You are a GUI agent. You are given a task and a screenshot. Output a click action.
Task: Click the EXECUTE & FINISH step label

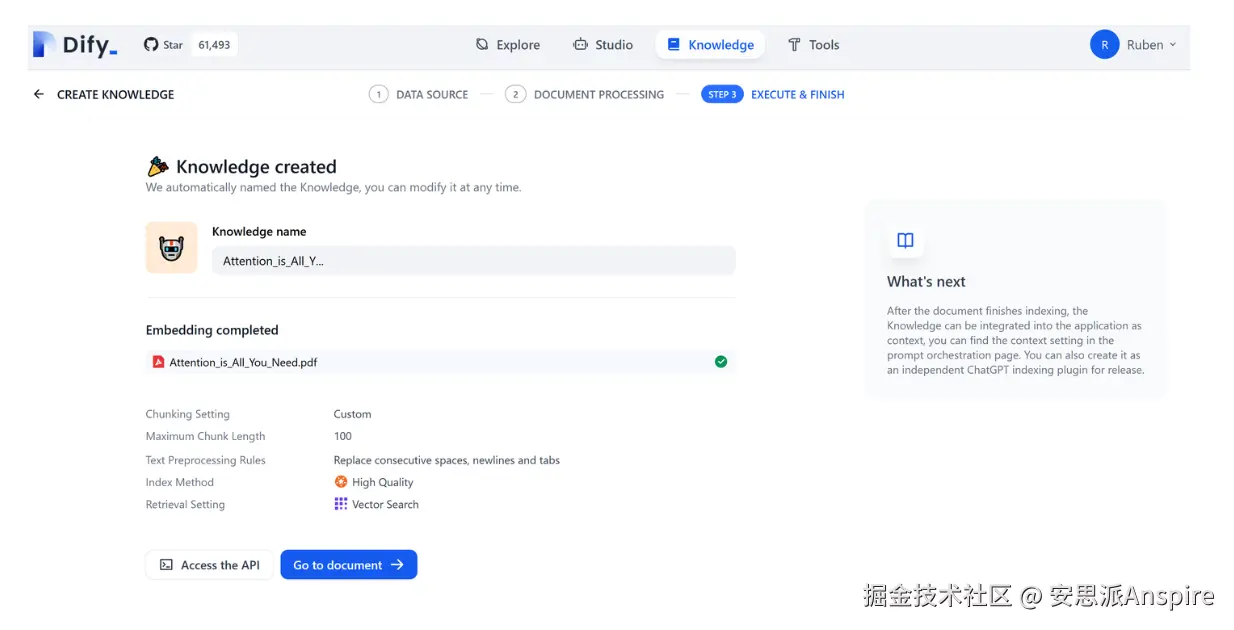click(797, 95)
